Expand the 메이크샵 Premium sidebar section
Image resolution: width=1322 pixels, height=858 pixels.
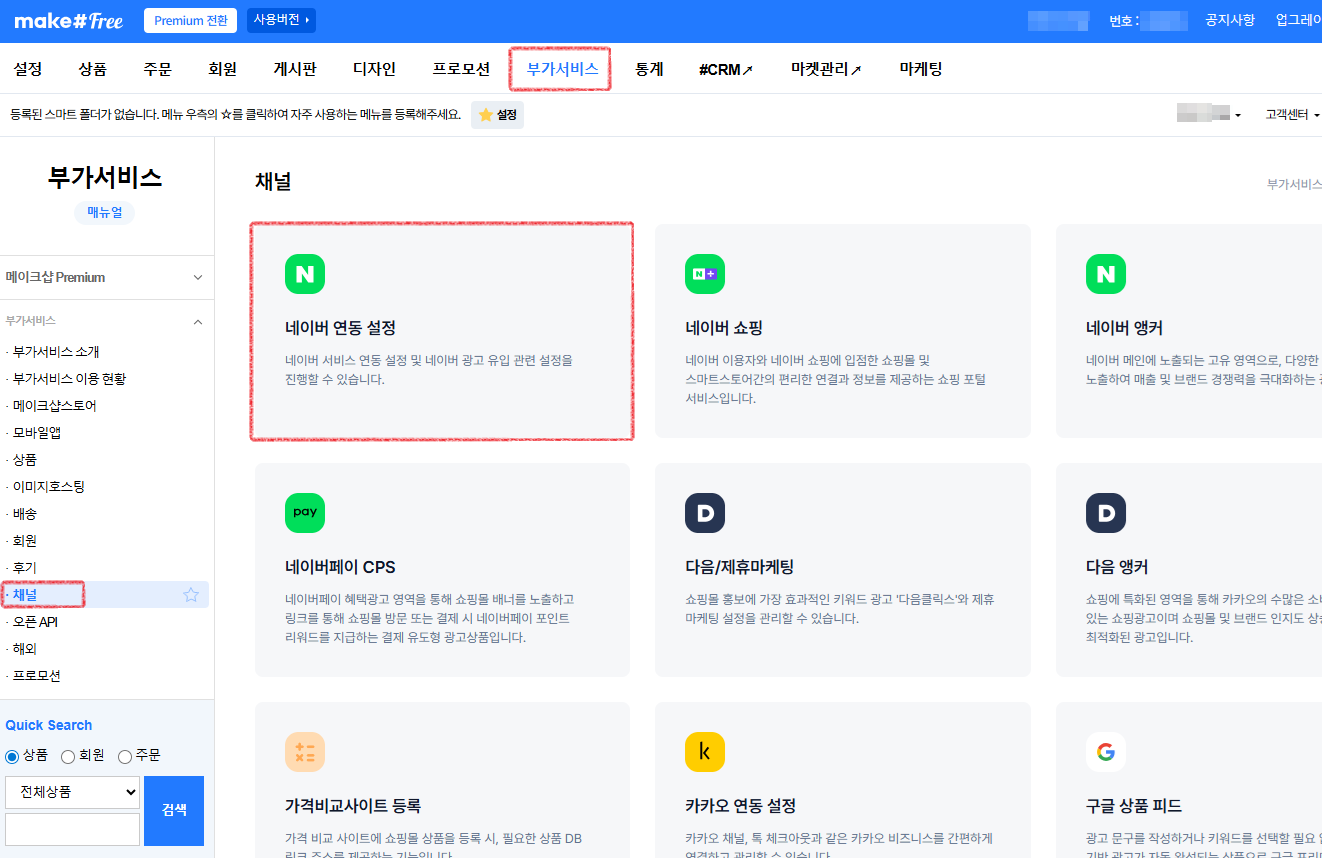point(197,277)
